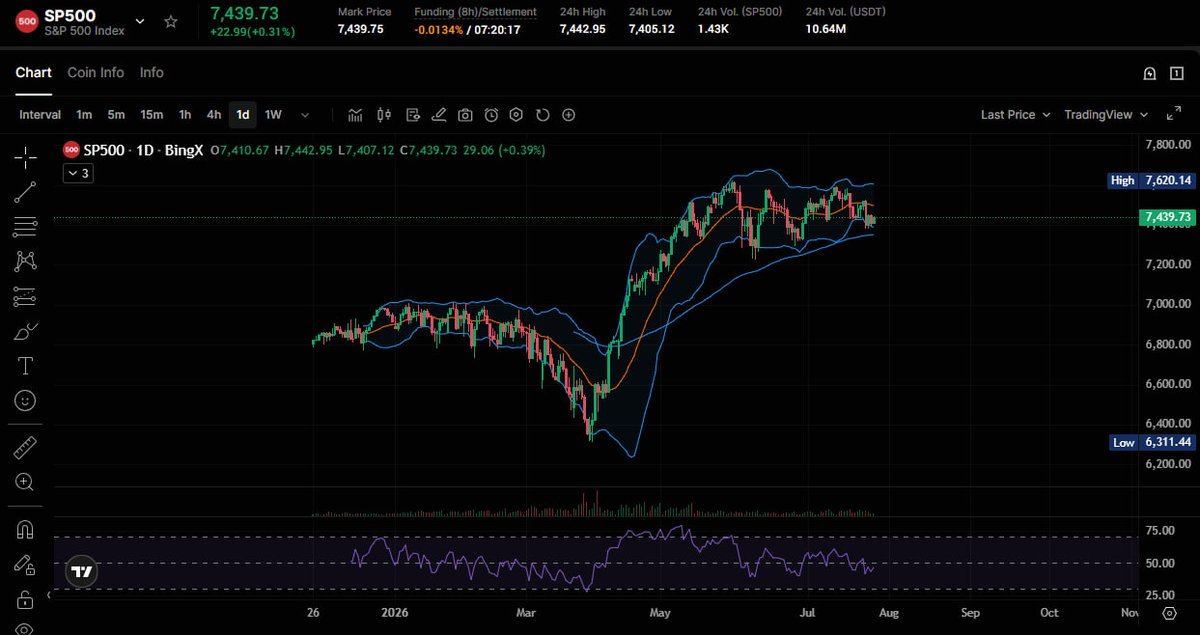
Task: Switch to the Coin Info tab
Action: pyautogui.click(x=96, y=73)
